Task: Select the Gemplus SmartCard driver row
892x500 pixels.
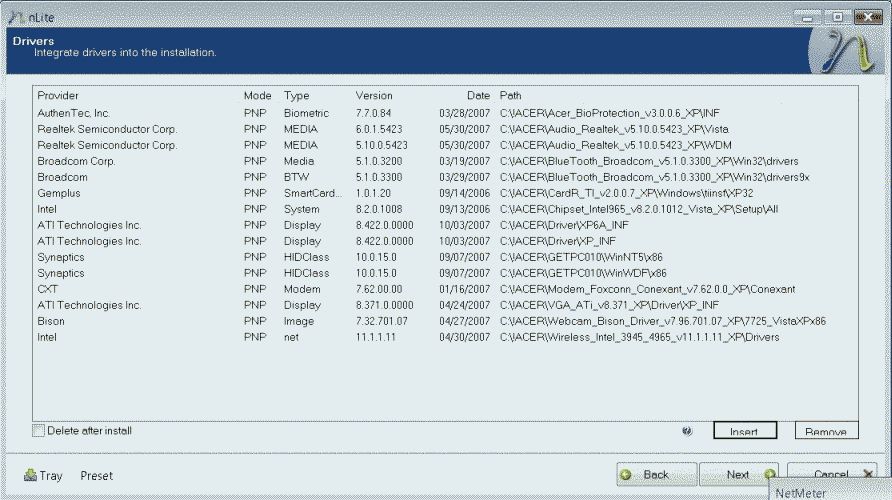Action: click(x=445, y=193)
